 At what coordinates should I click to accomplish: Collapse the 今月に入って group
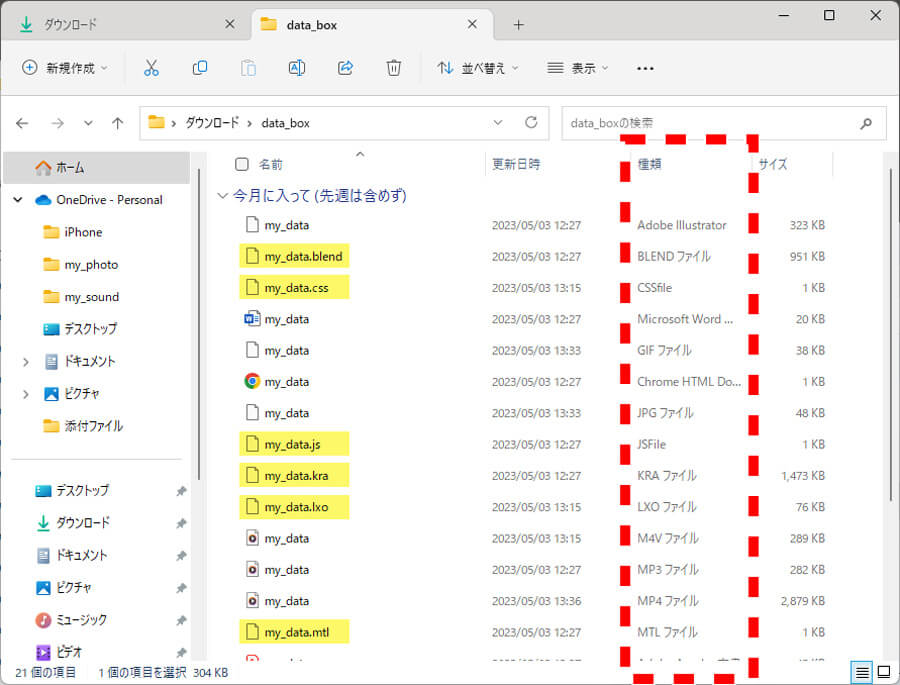coord(222,196)
